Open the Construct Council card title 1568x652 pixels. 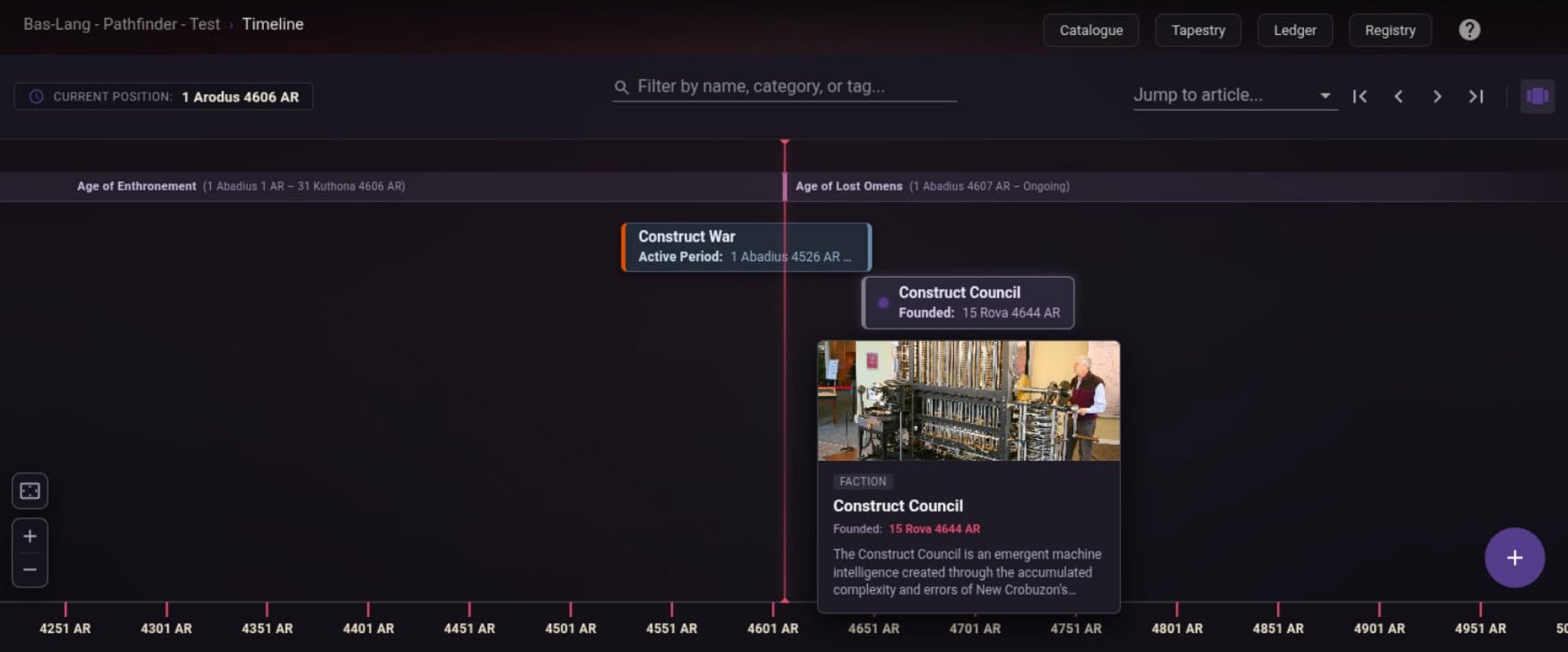point(898,506)
